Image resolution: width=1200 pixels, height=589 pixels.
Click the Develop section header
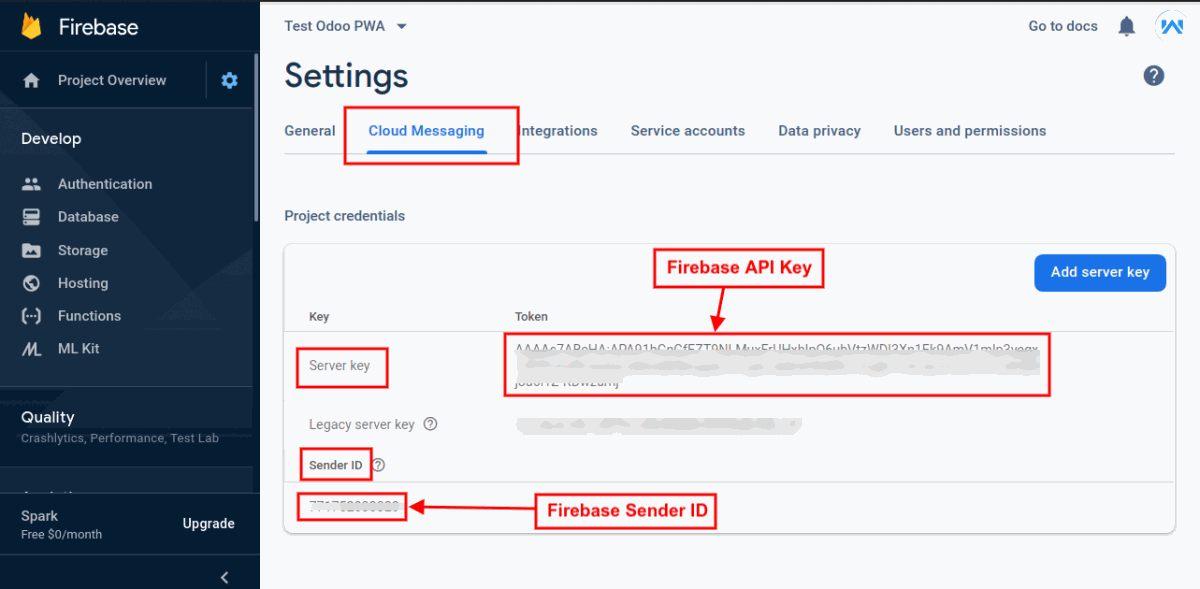[x=51, y=139]
